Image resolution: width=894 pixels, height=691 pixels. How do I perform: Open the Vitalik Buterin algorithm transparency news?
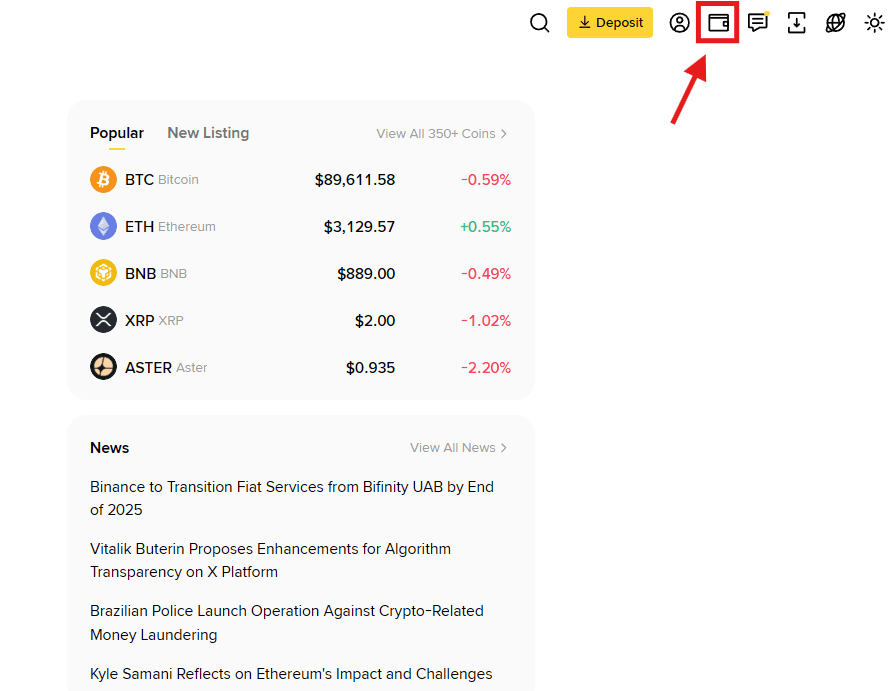270,560
